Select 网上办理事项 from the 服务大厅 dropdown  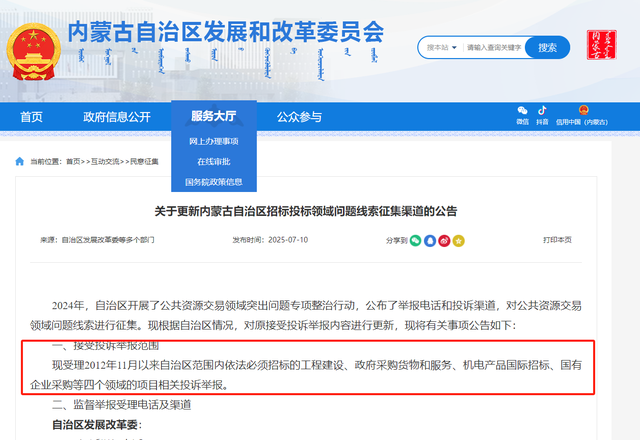coord(213,142)
